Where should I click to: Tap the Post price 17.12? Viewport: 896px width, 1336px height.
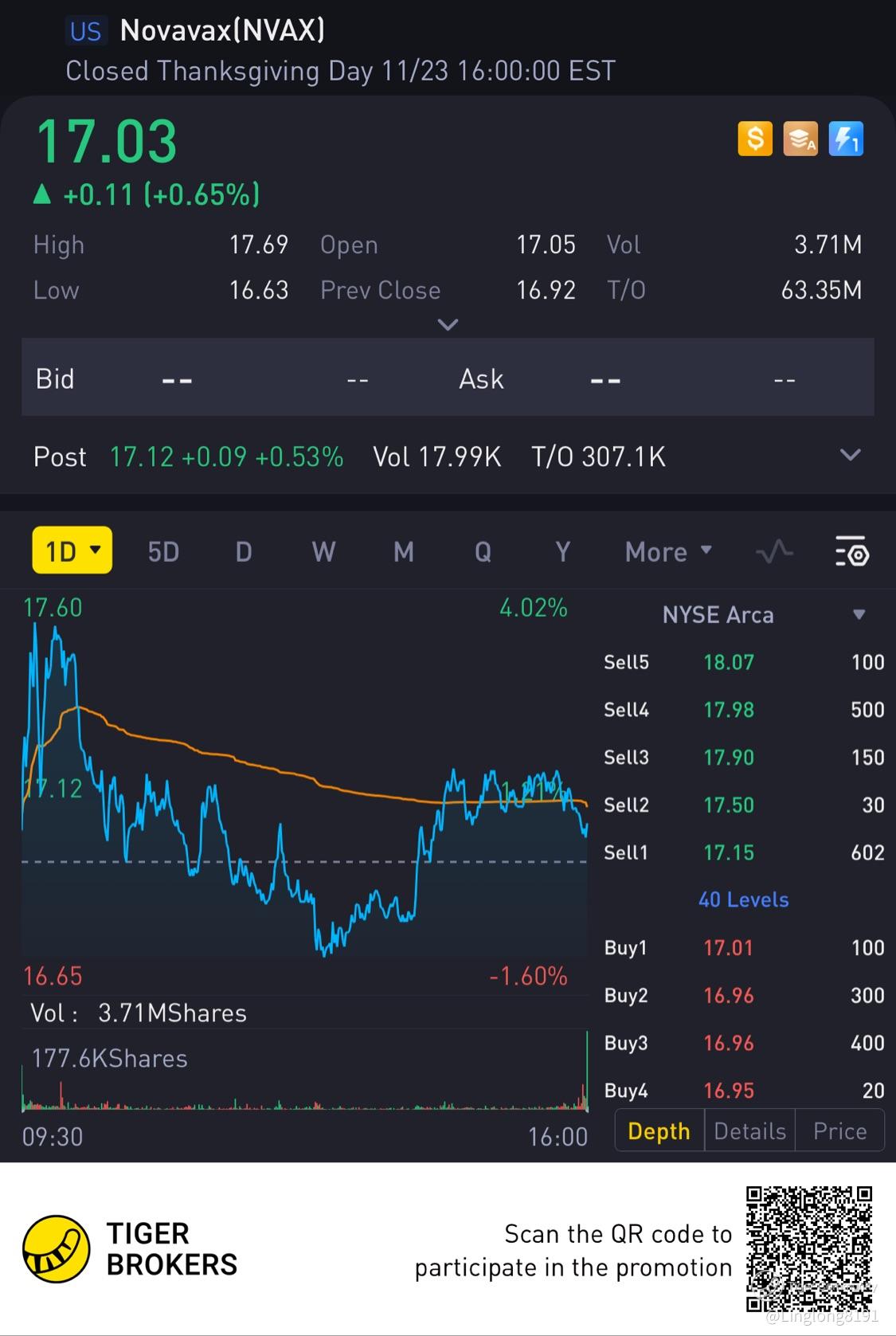[x=142, y=456]
